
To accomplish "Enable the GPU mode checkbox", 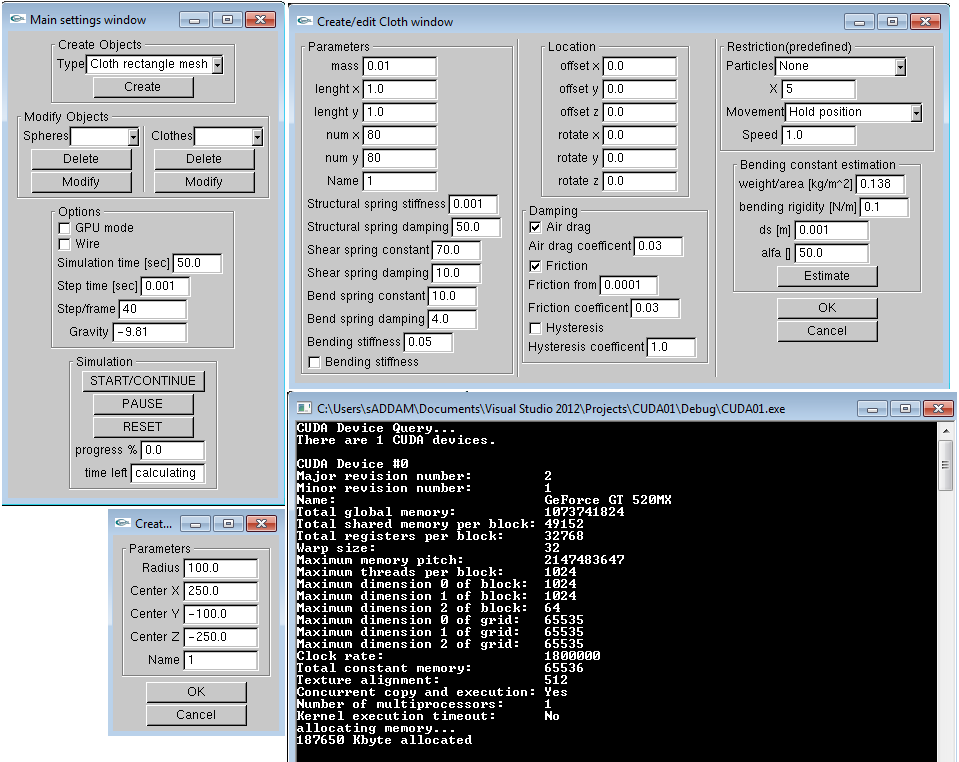I will [64, 228].
